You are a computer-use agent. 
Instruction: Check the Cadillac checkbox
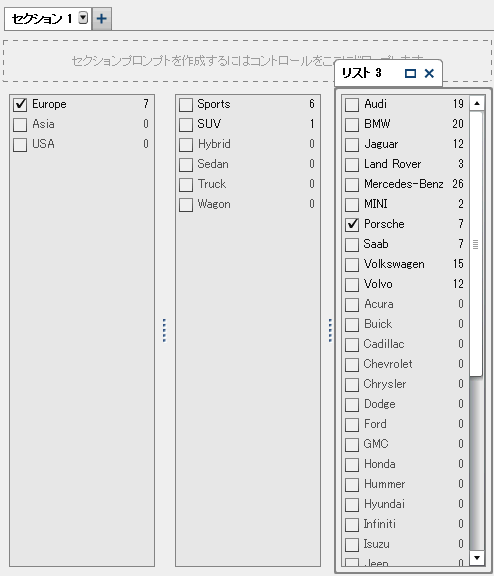coord(352,344)
